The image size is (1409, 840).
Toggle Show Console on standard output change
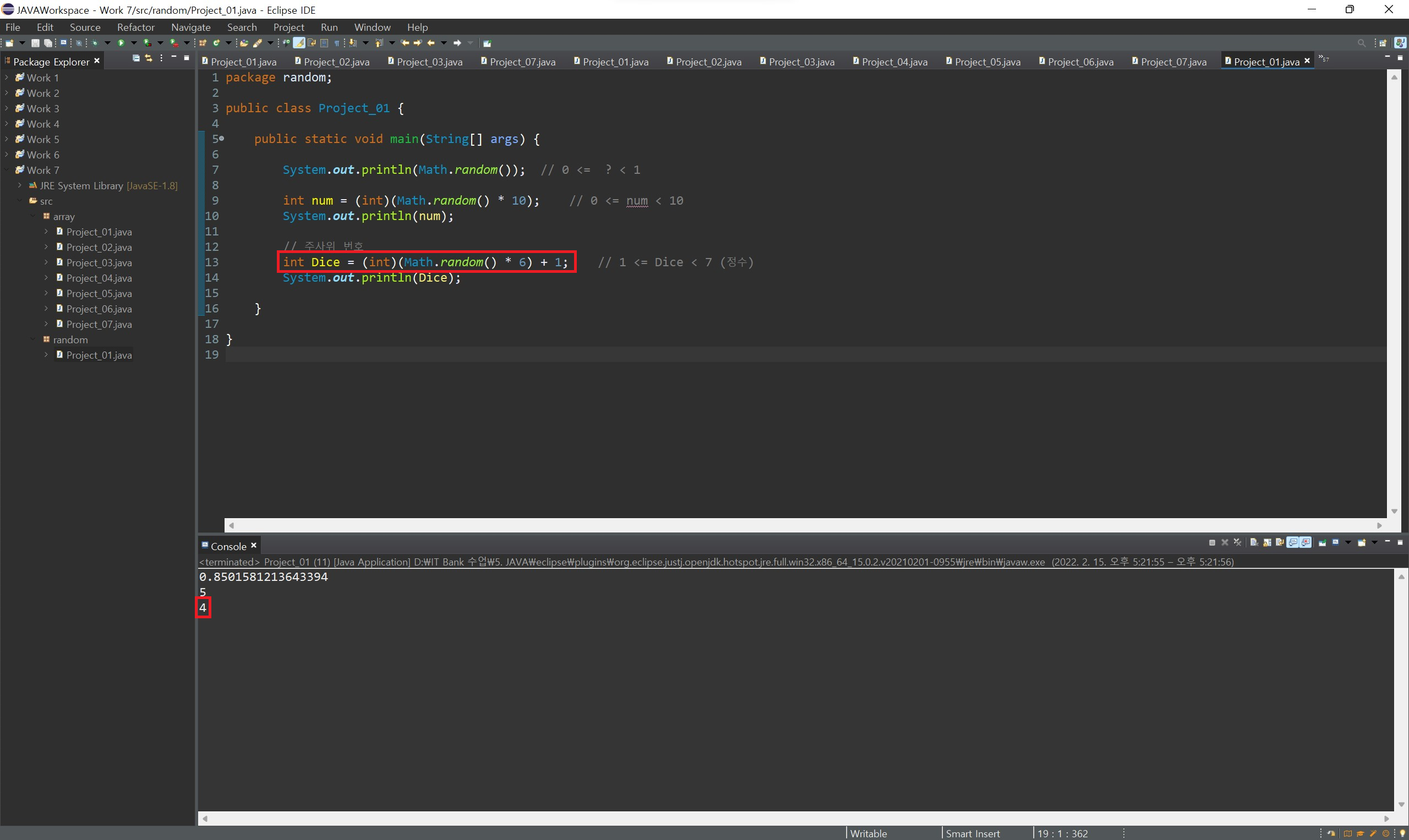click(1293, 542)
